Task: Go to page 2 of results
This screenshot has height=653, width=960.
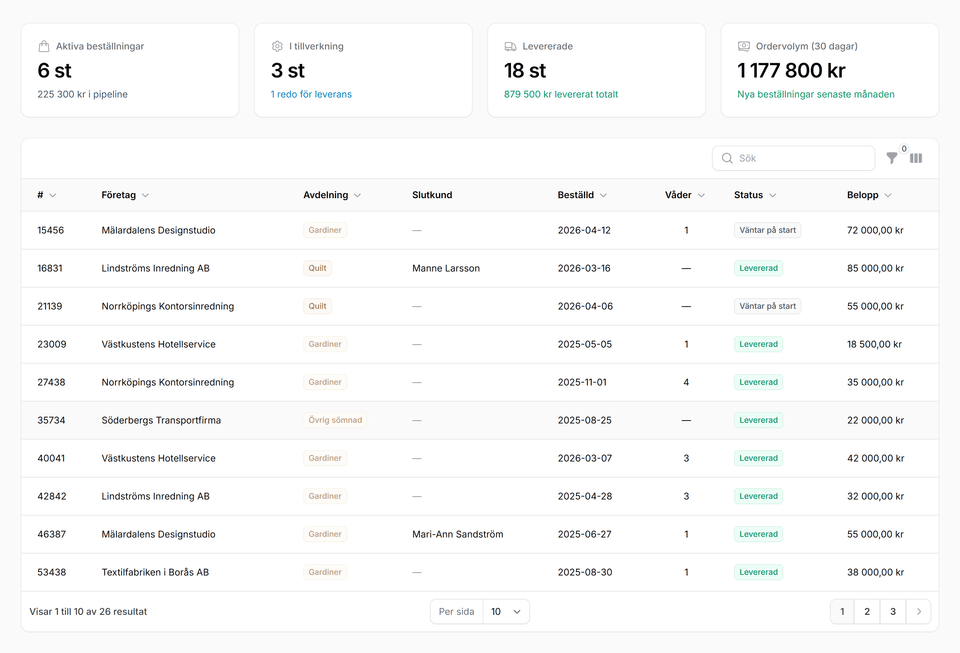Action: (x=867, y=611)
